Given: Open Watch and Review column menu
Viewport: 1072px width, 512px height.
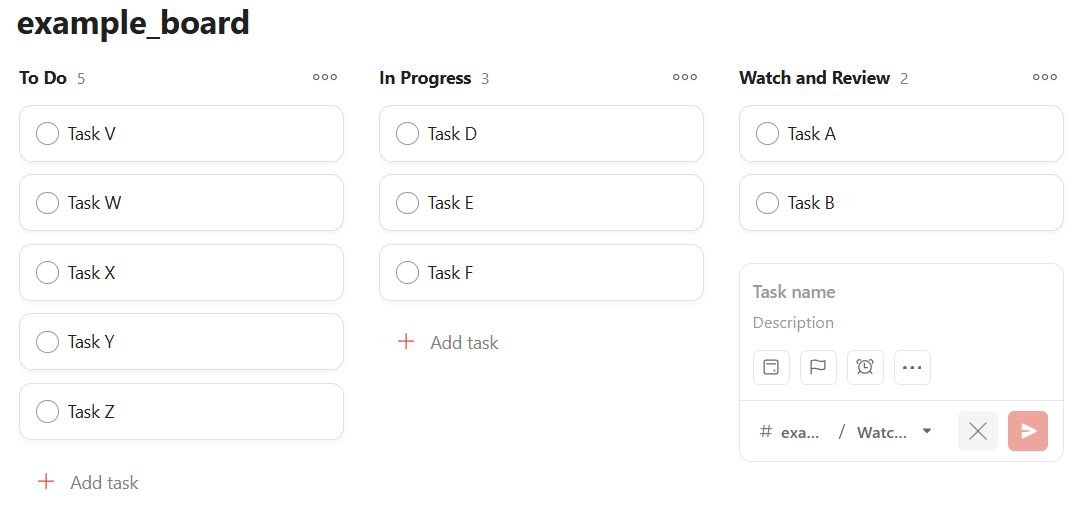Looking at the screenshot, I should 1045,77.
